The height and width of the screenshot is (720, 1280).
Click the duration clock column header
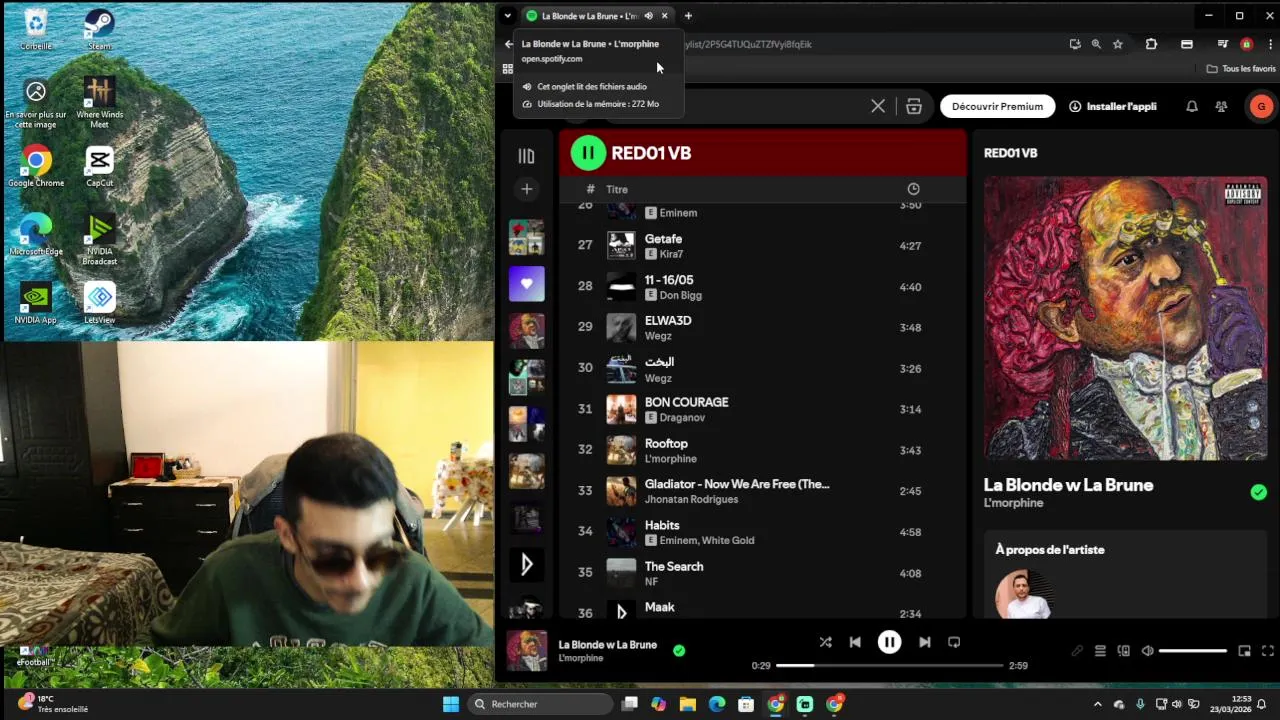913,189
